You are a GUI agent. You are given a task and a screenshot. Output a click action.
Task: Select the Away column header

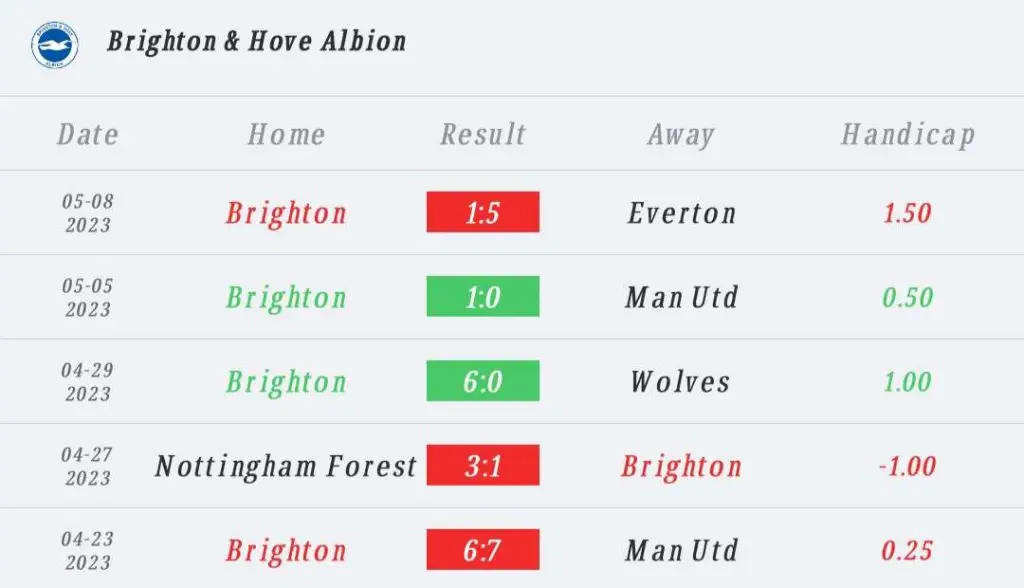[x=681, y=135]
